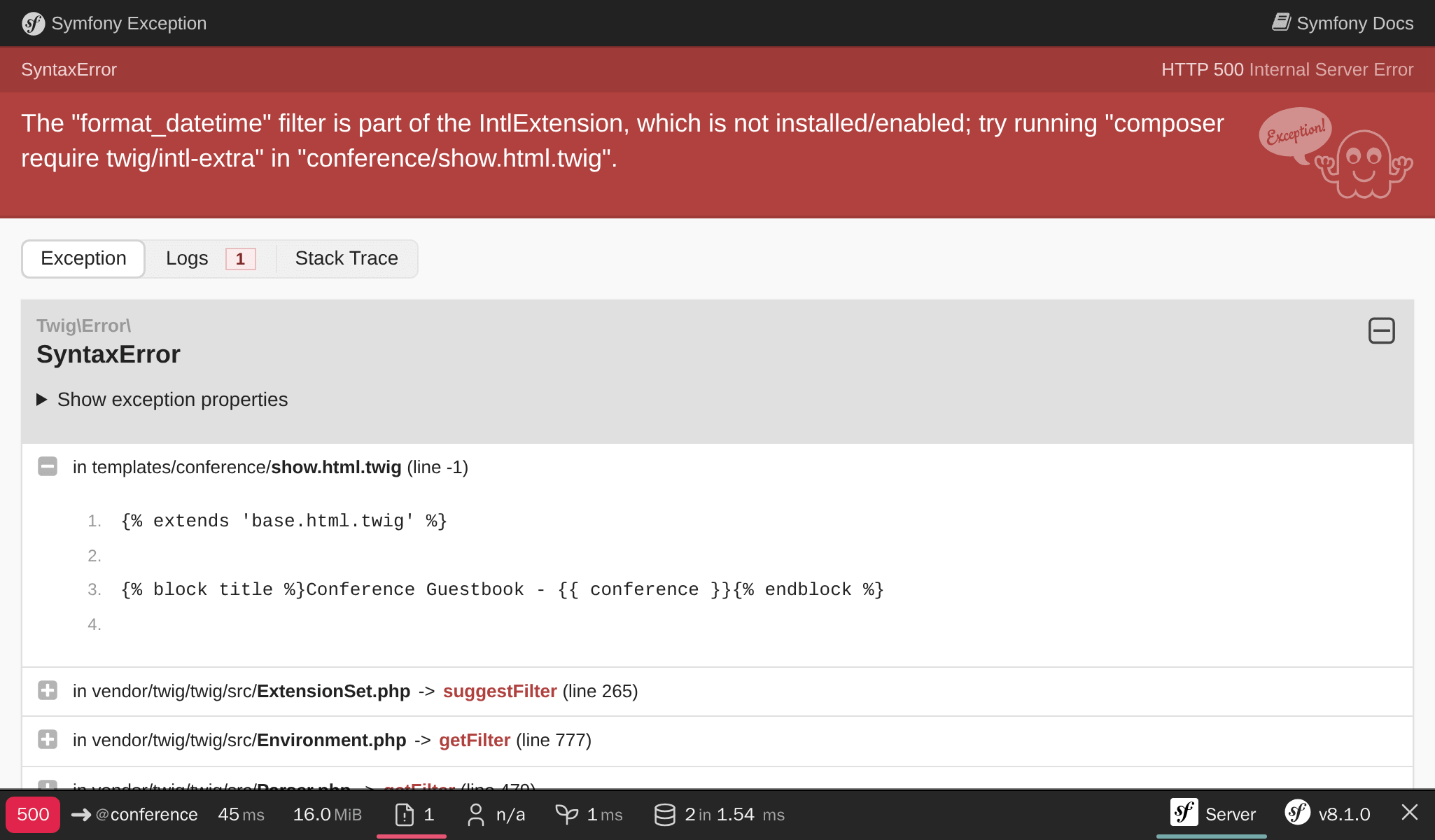
Task: Click the SyntaxError class heading
Action: [108, 354]
